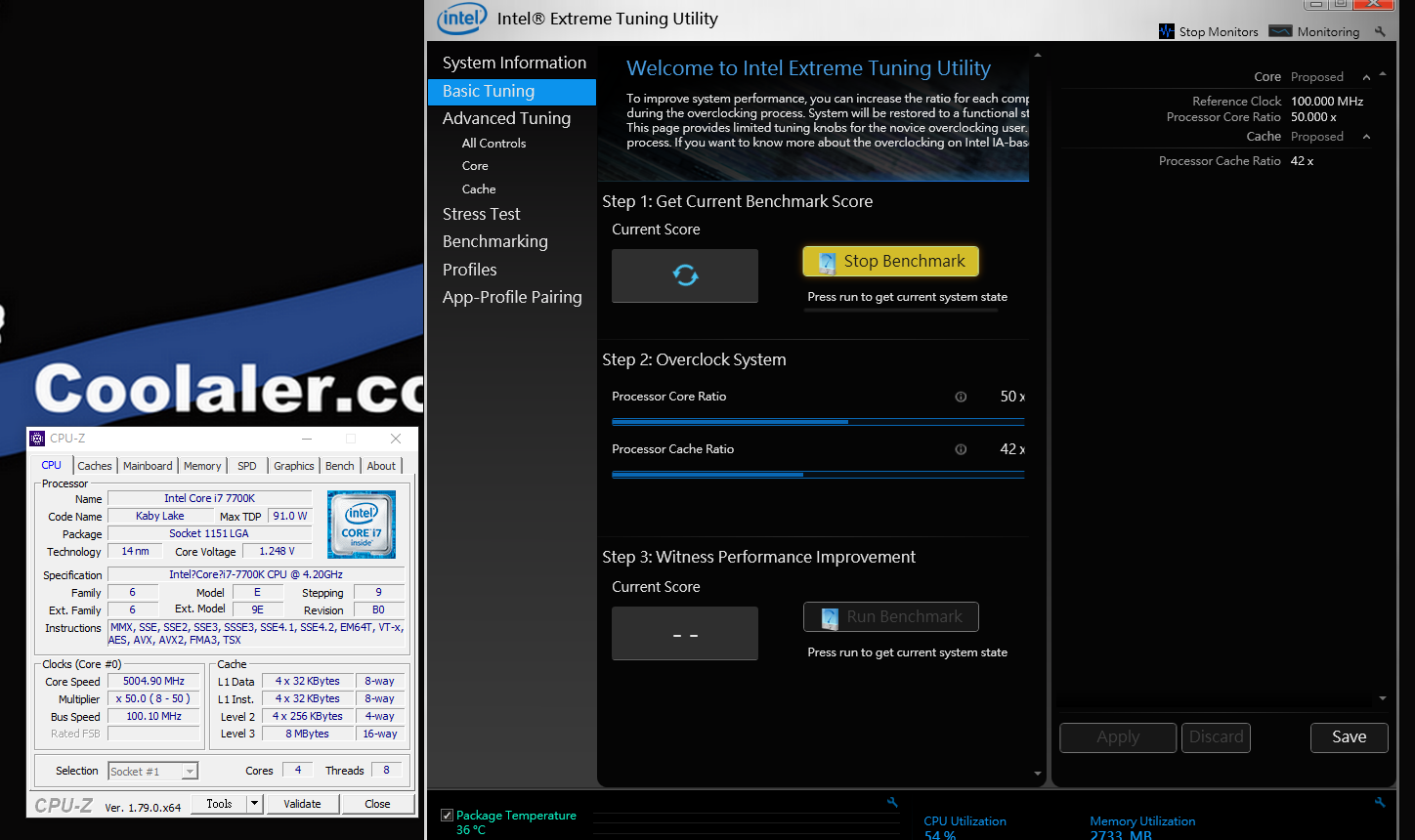Click the Stop Monitors waveform icon
This screenshot has height=840, width=1415.
click(x=1167, y=31)
